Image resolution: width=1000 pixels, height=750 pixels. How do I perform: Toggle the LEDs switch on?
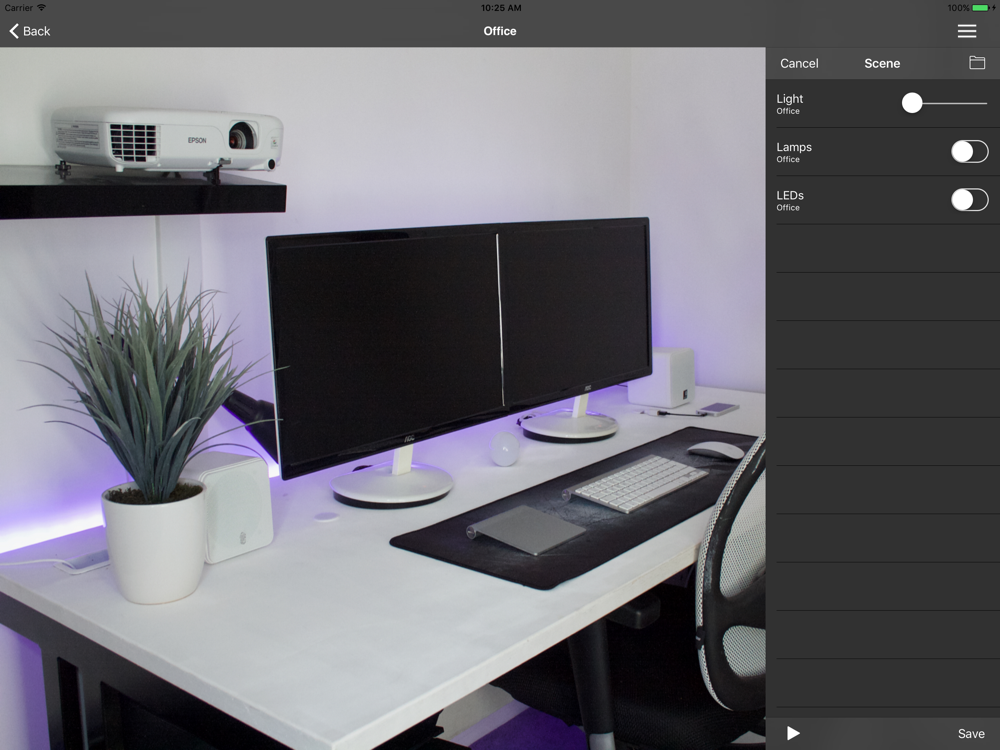(x=969, y=200)
